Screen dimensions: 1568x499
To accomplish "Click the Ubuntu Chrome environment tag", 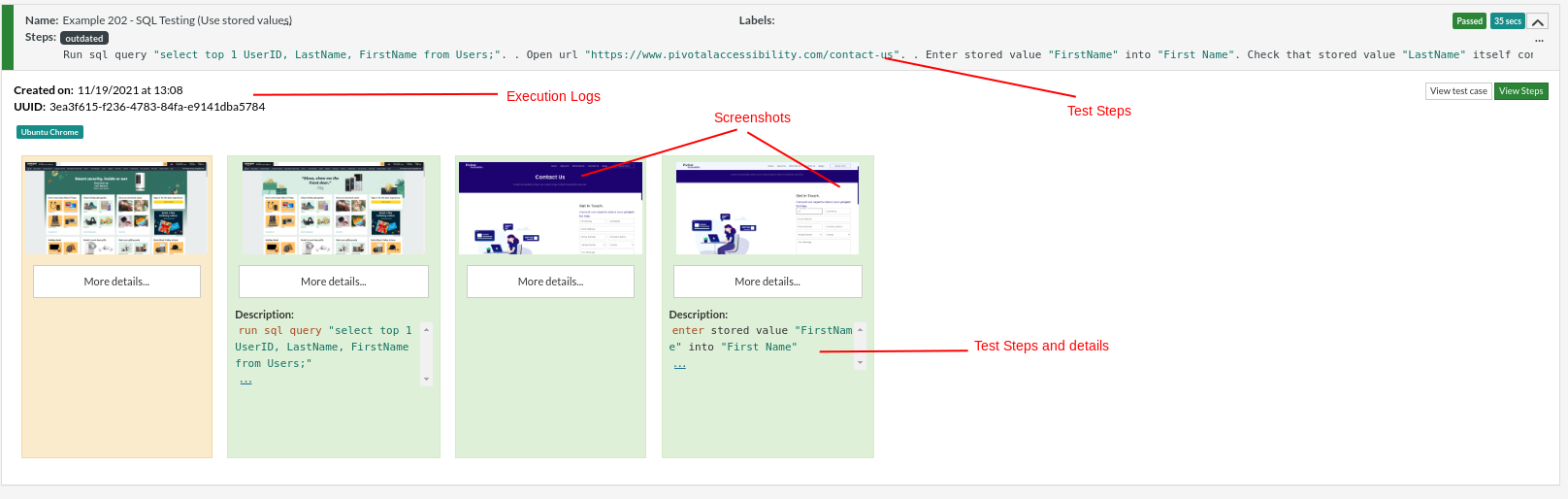I will 49,132.
